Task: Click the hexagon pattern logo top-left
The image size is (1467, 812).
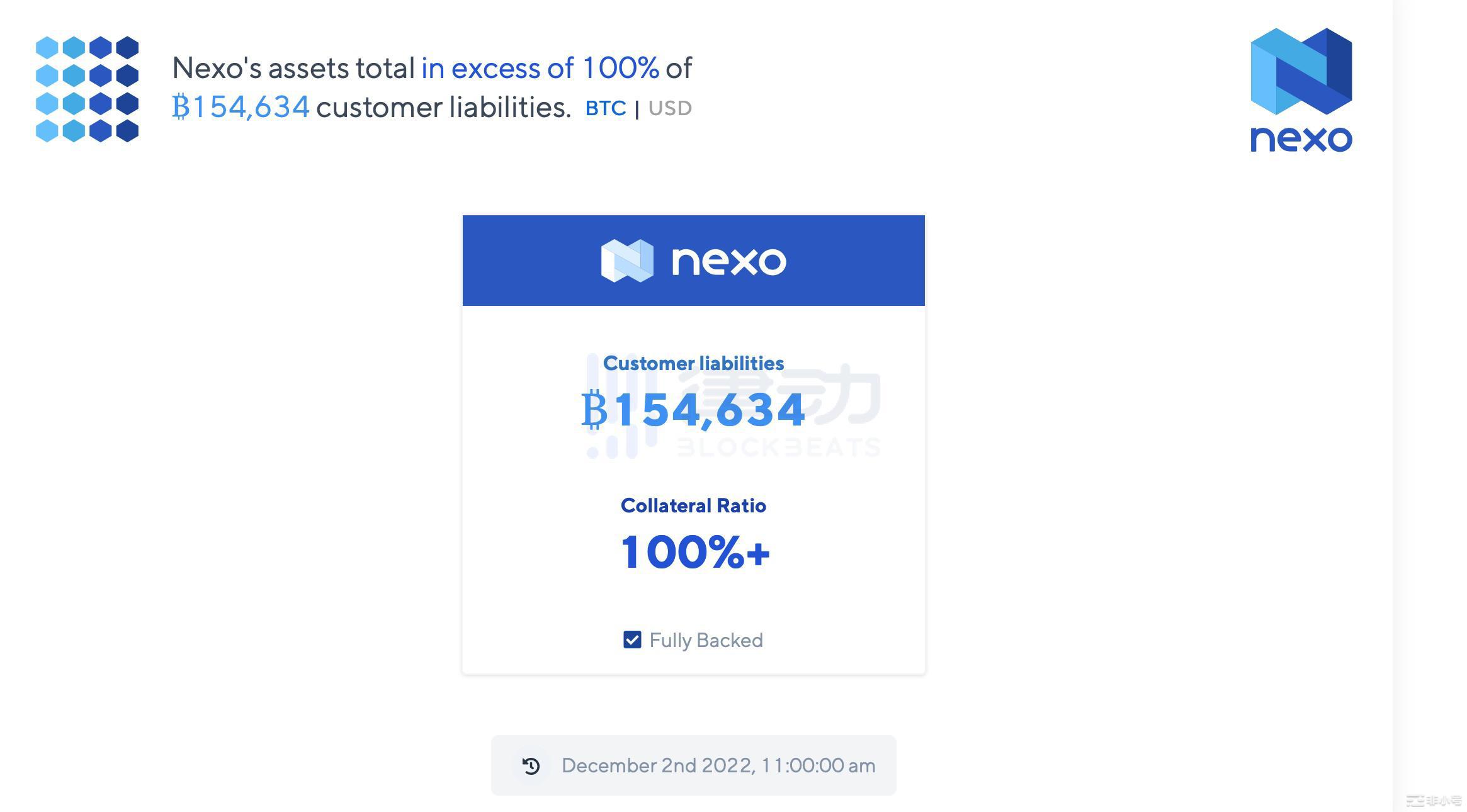Action: [x=88, y=88]
